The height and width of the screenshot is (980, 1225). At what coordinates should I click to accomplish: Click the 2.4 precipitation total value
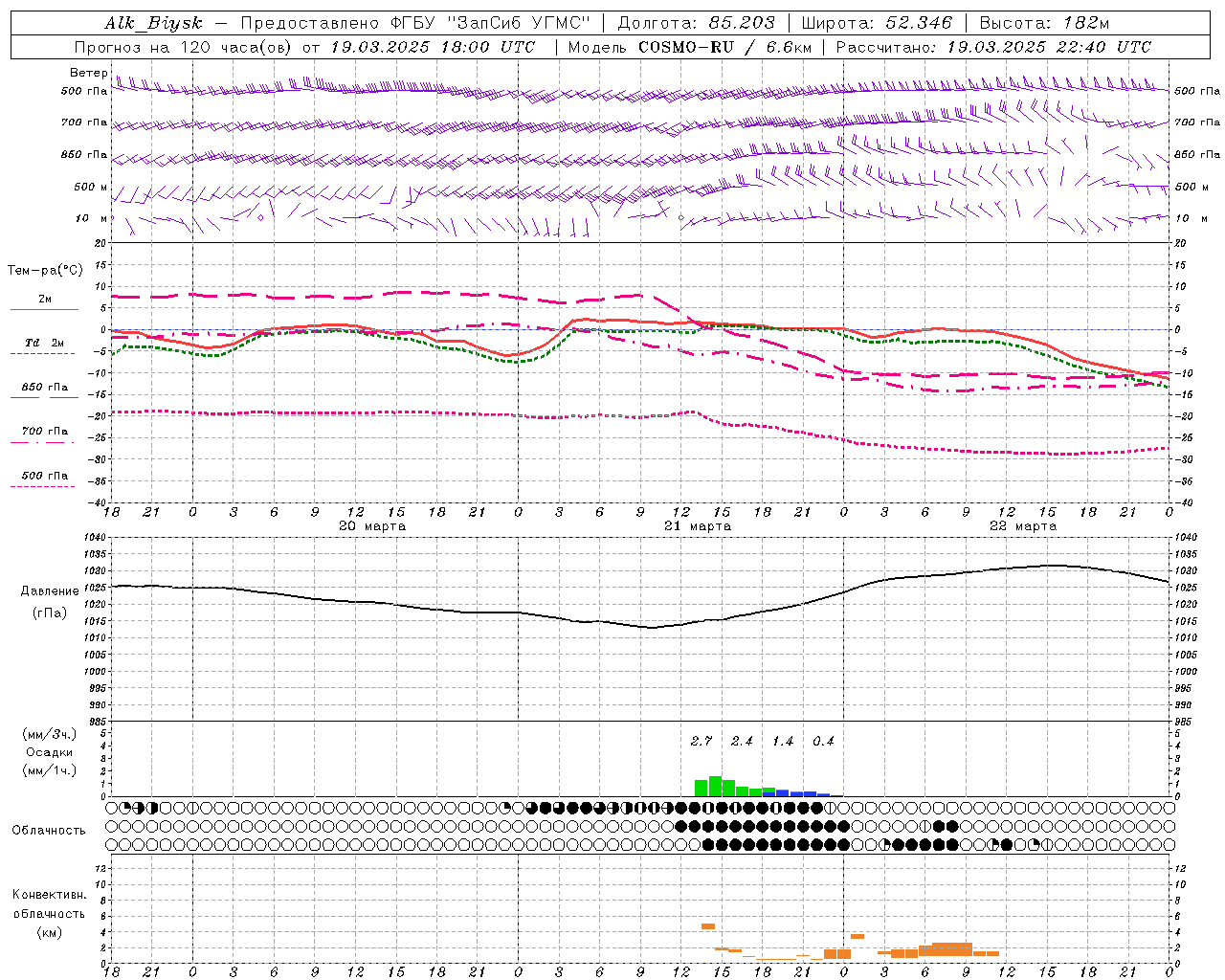(x=742, y=741)
